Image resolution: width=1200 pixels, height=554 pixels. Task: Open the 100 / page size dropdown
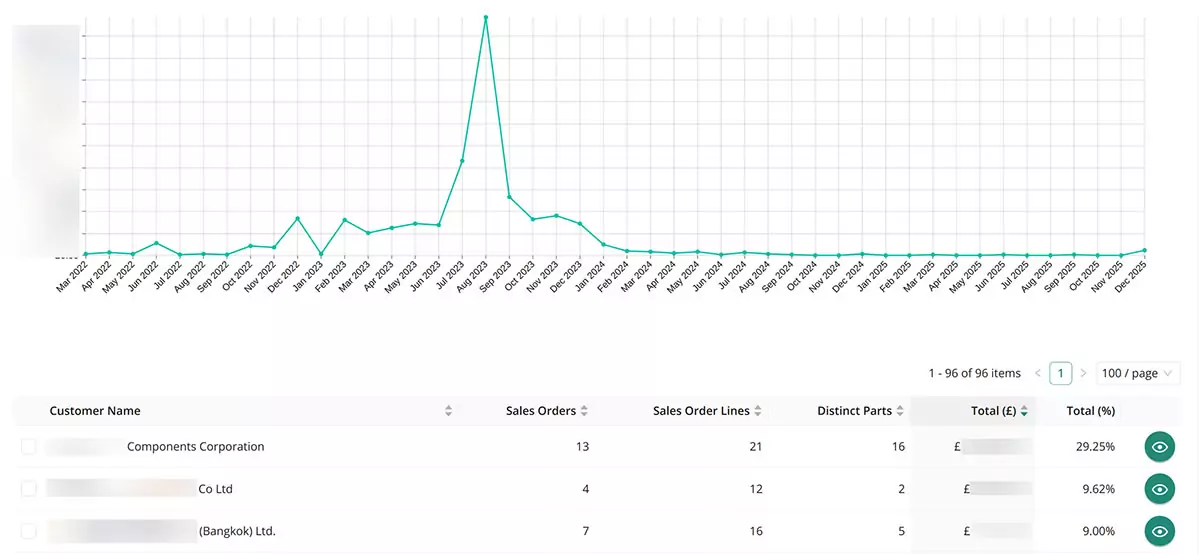(1138, 373)
